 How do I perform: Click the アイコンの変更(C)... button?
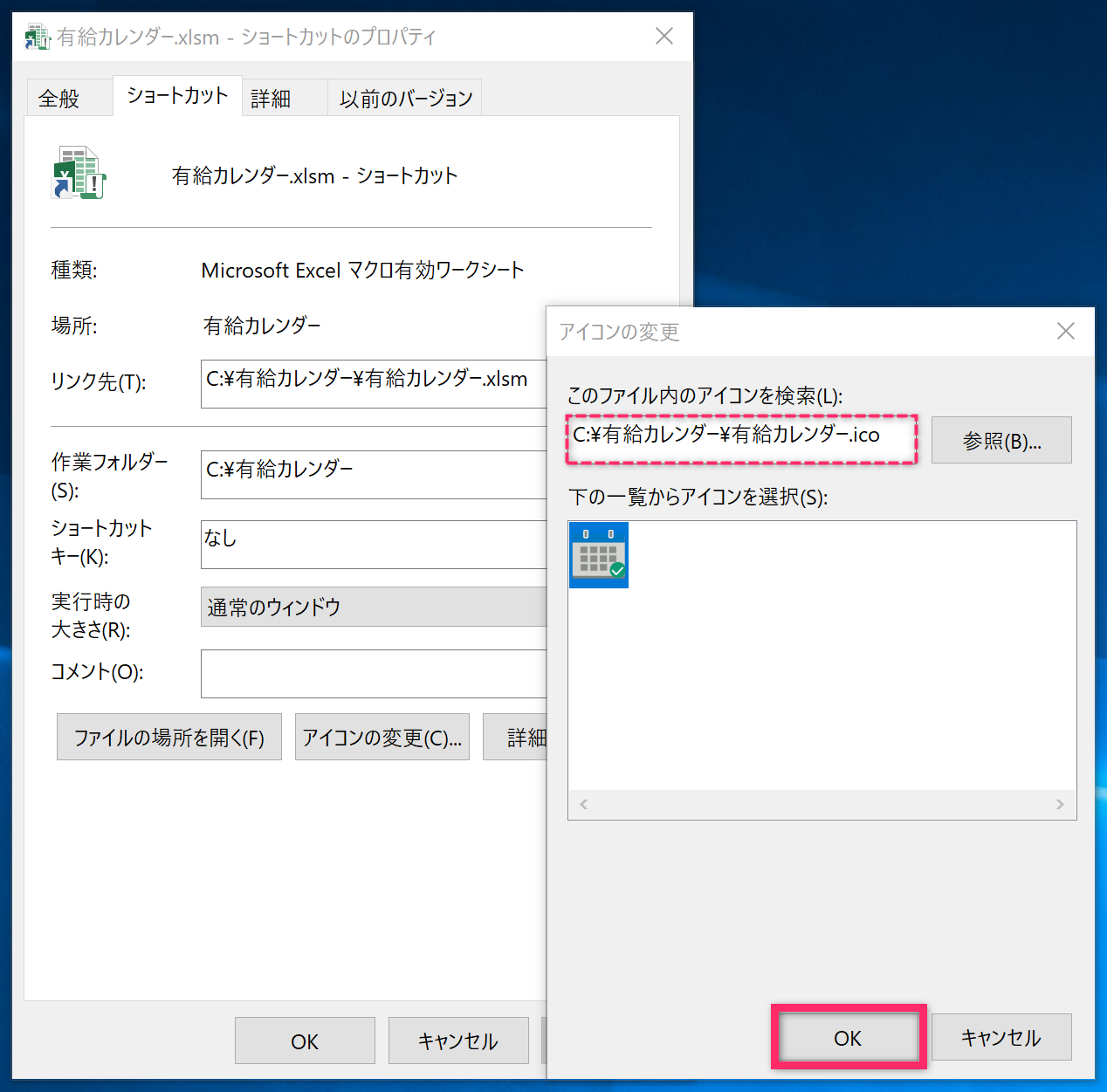[382, 738]
